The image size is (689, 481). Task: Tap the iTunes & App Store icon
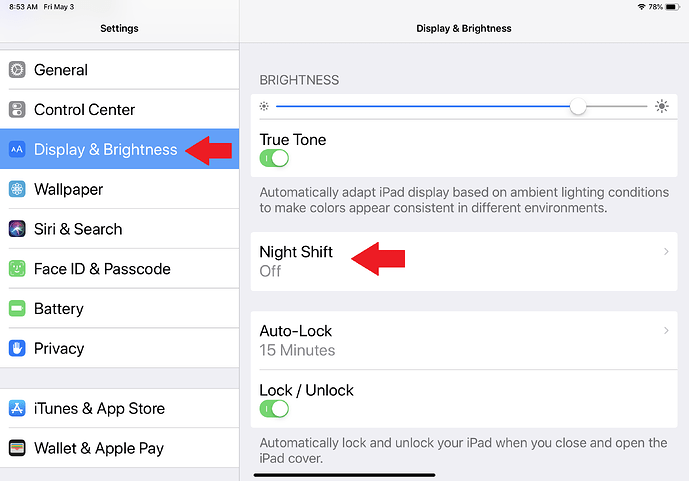[17, 408]
